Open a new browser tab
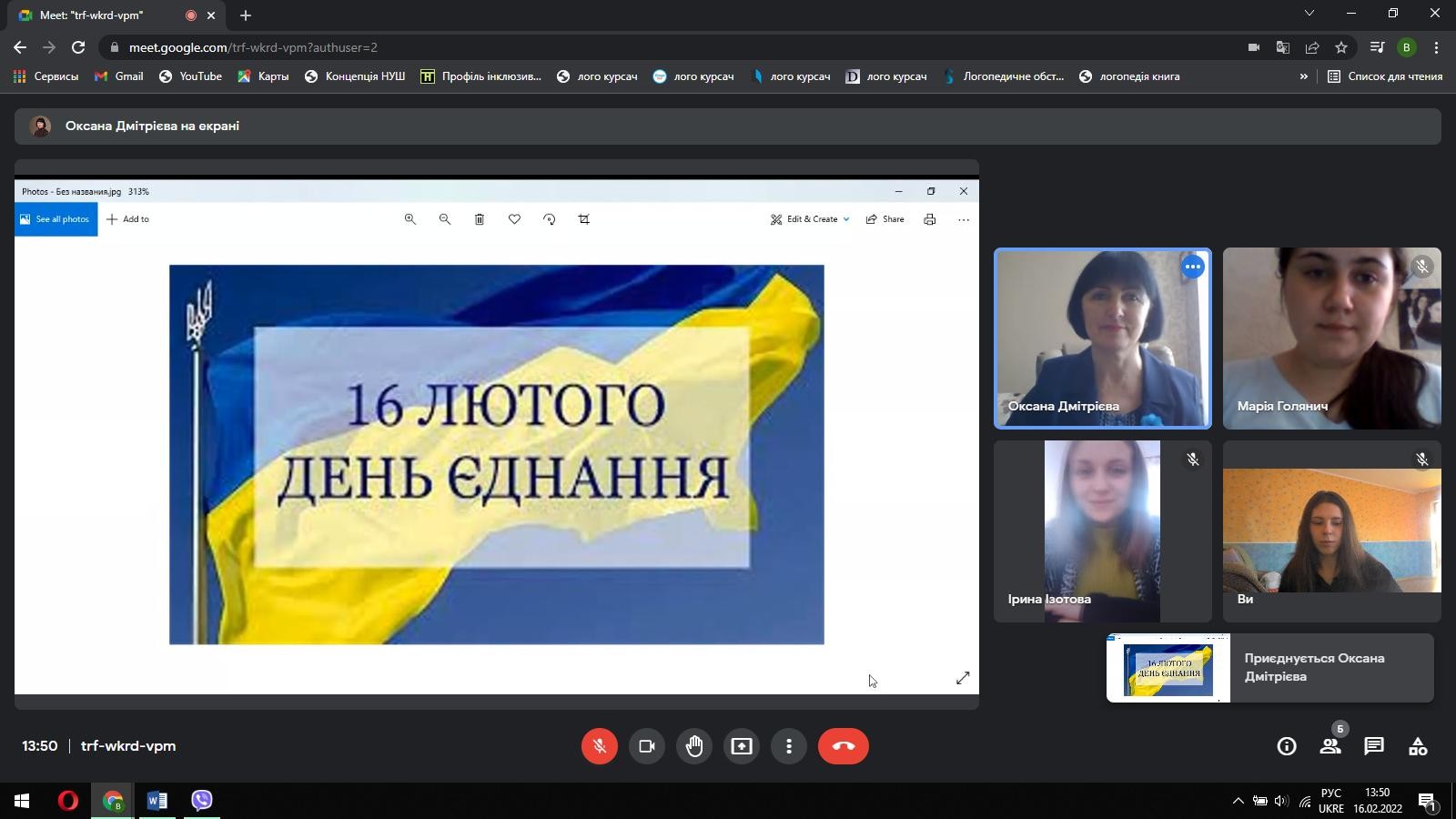Image resolution: width=1456 pixels, height=819 pixels. click(x=246, y=15)
